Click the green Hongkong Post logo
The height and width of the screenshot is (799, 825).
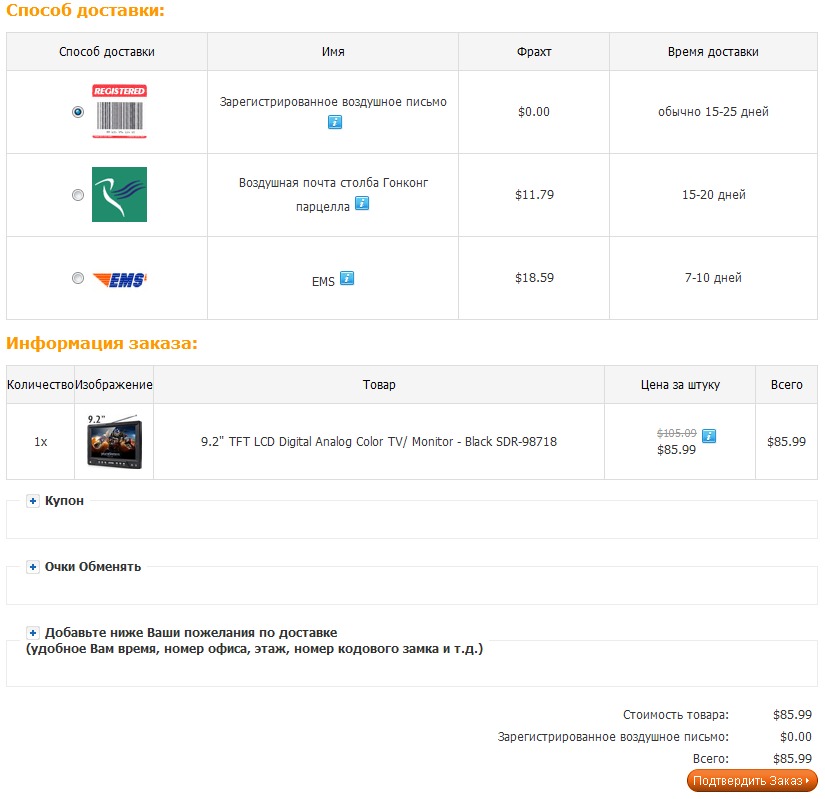coord(119,194)
